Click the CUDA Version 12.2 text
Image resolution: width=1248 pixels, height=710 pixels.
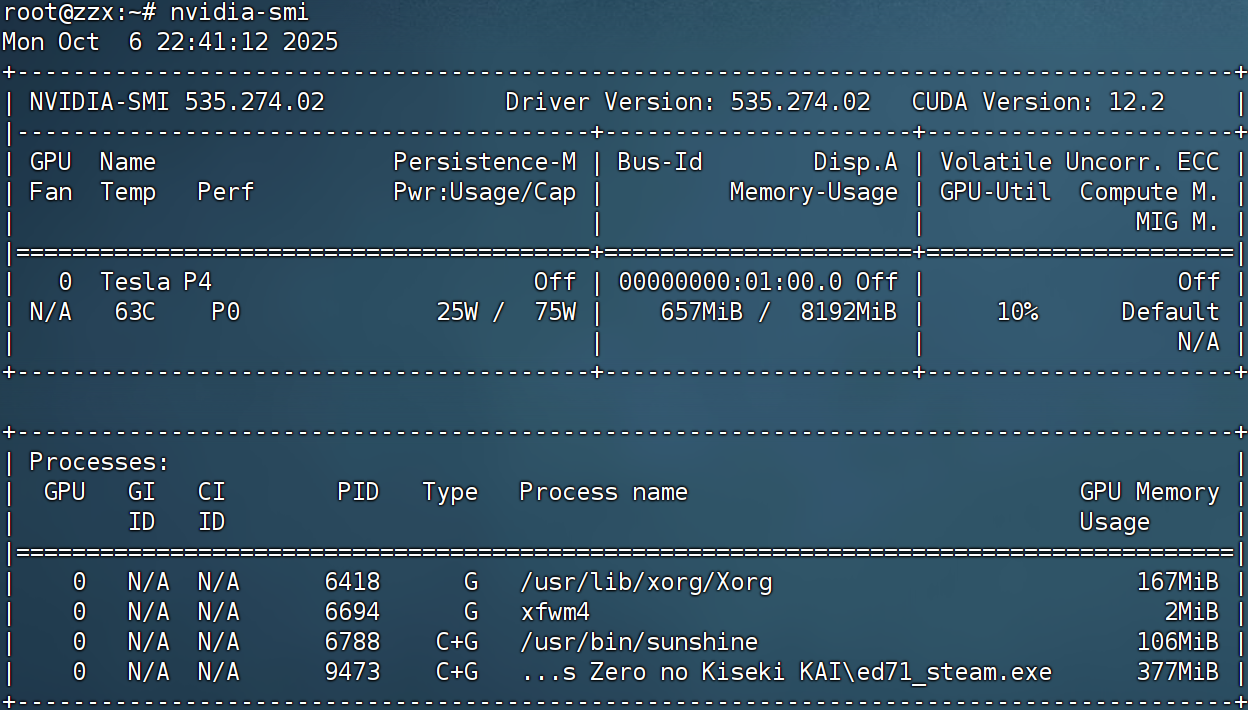coord(1037,102)
